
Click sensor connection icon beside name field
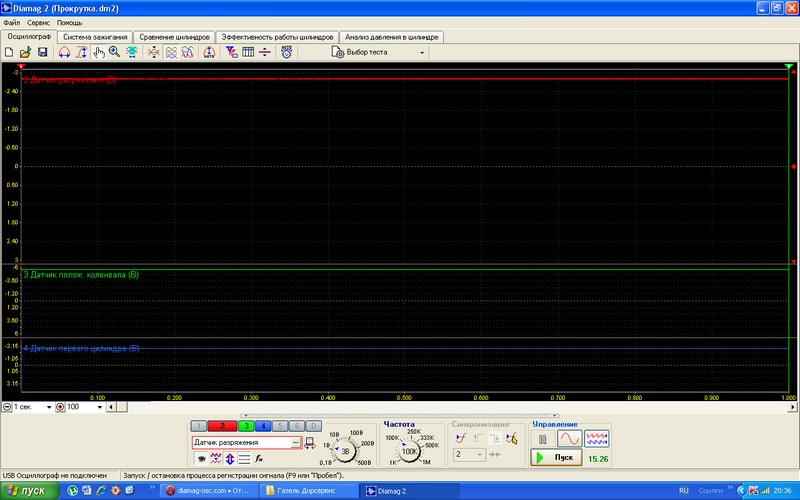tap(310, 443)
